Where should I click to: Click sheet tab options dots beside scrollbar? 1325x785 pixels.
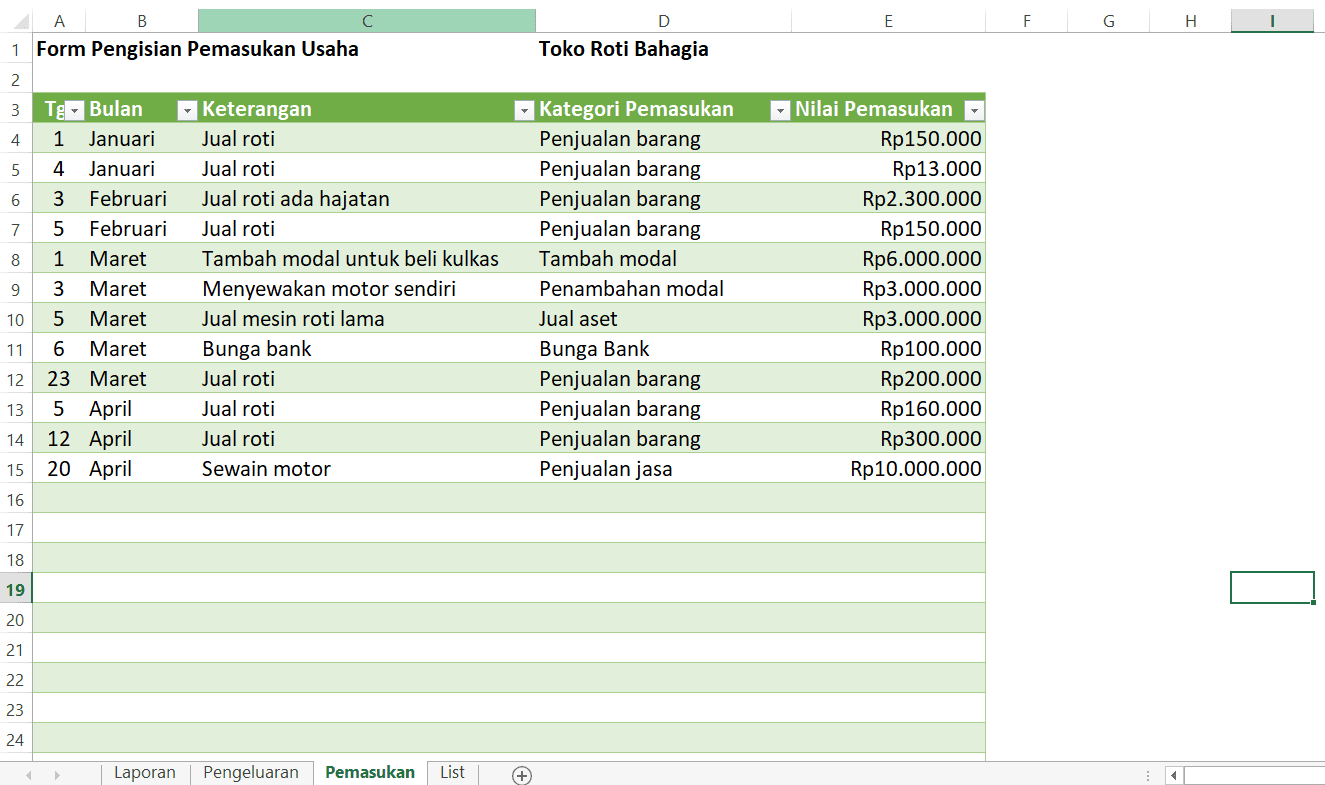click(x=1146, y=775)
